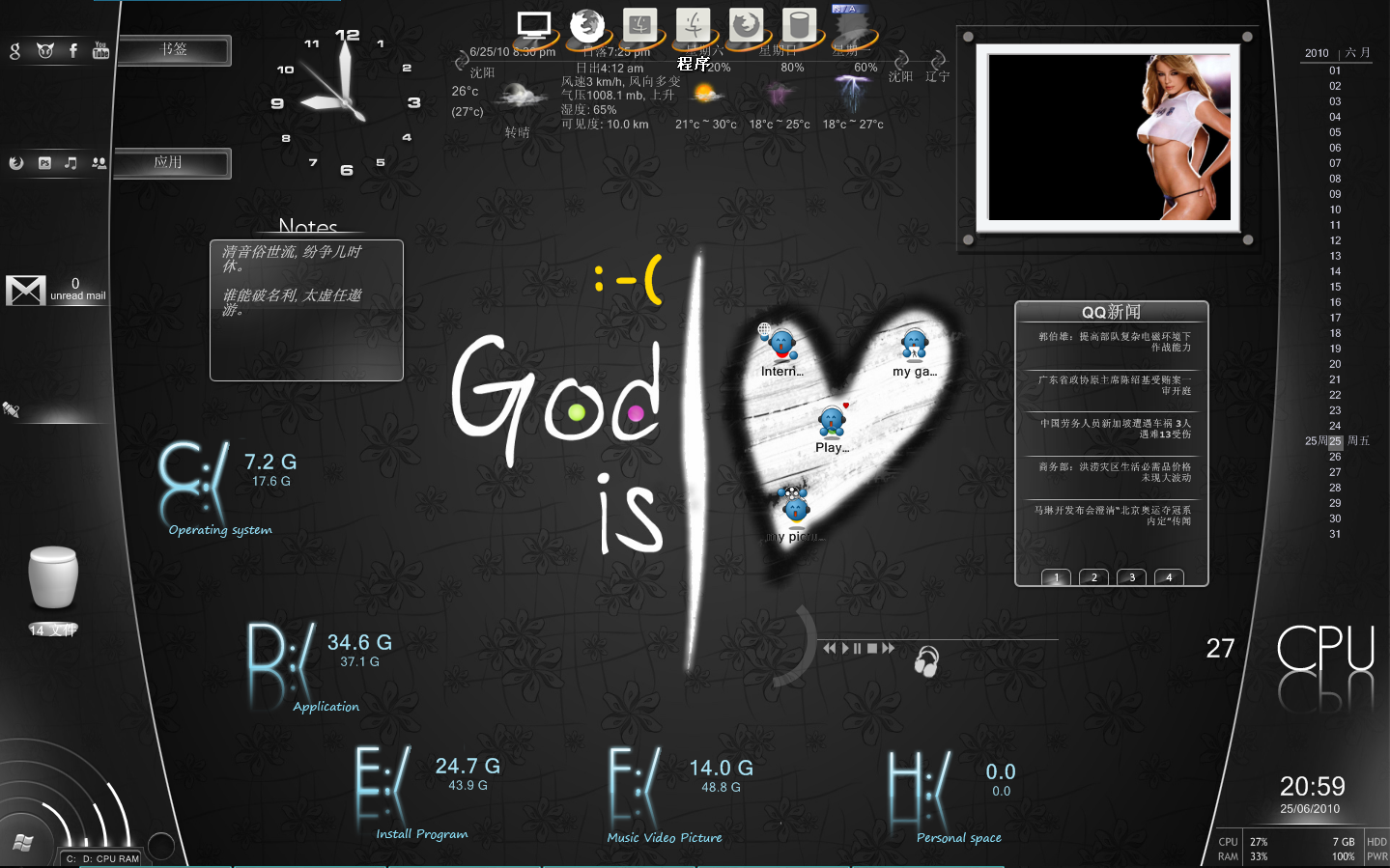Open QQ news page tab 4
The width and height of the screenshot is (1390, 868).
click(x=1169, y=577)
